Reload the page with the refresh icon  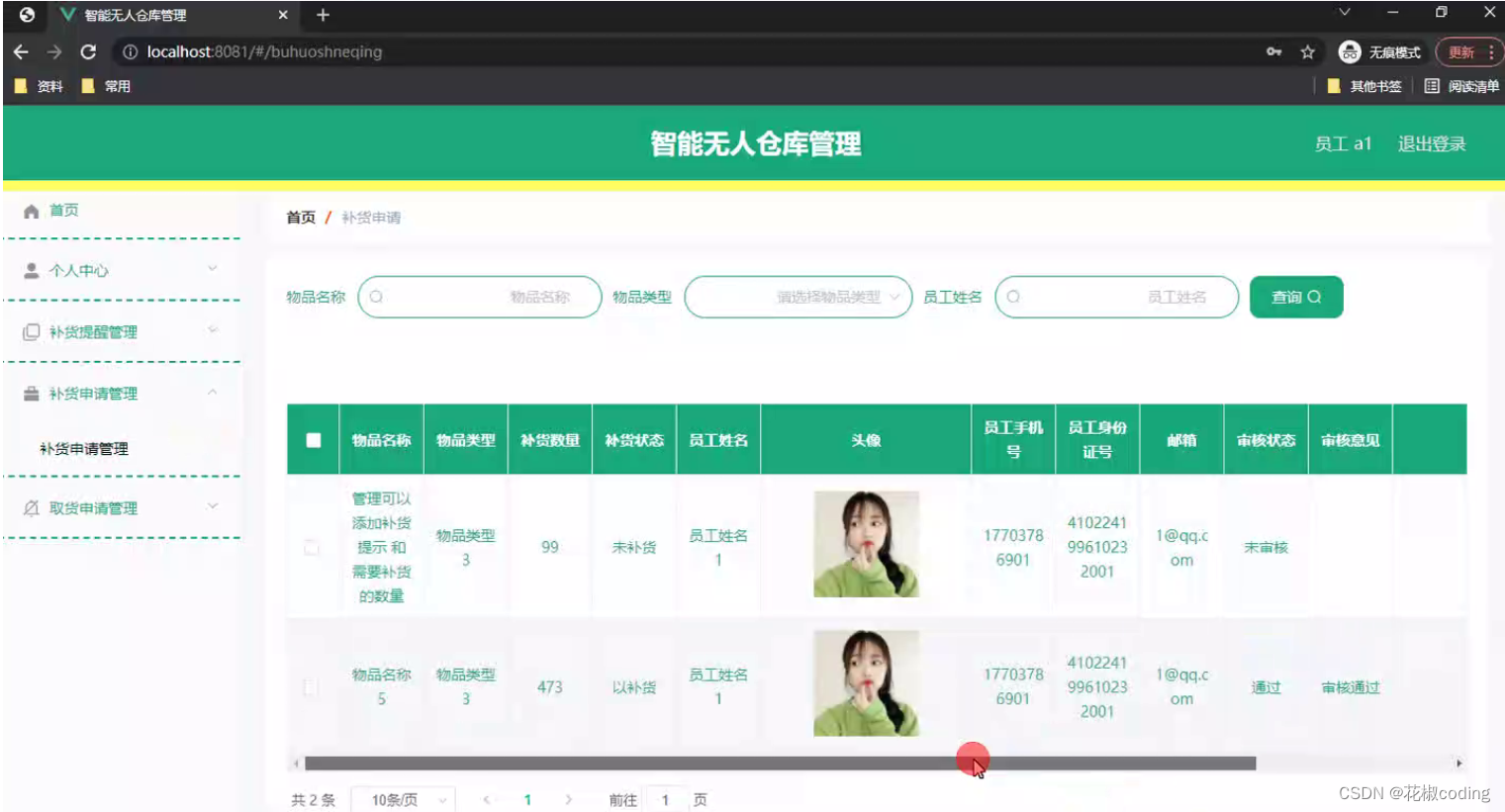pyautogui.click(x=88, y=51)
